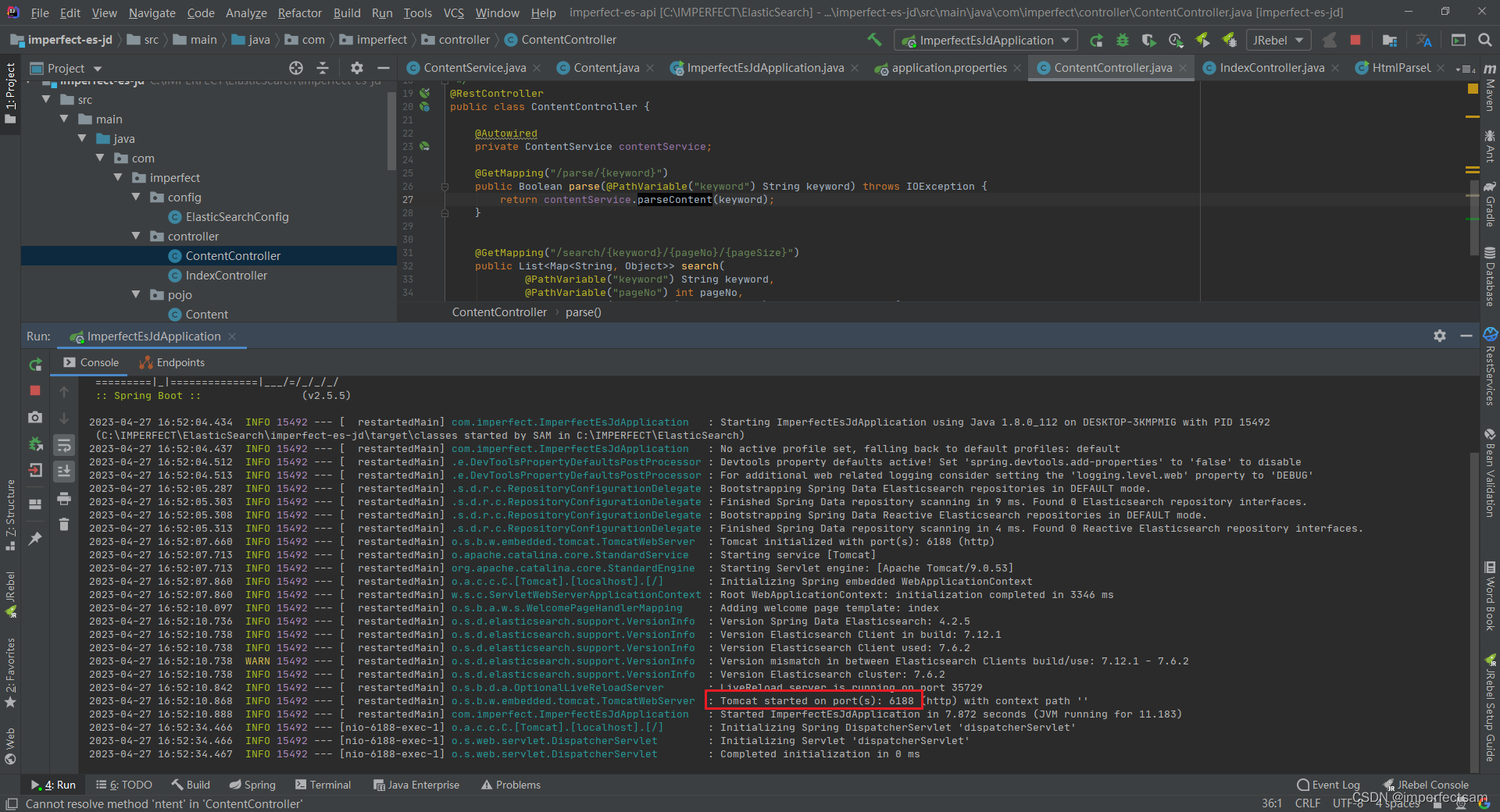Collapse the java folder in the tree

click(x=82, y=138)
